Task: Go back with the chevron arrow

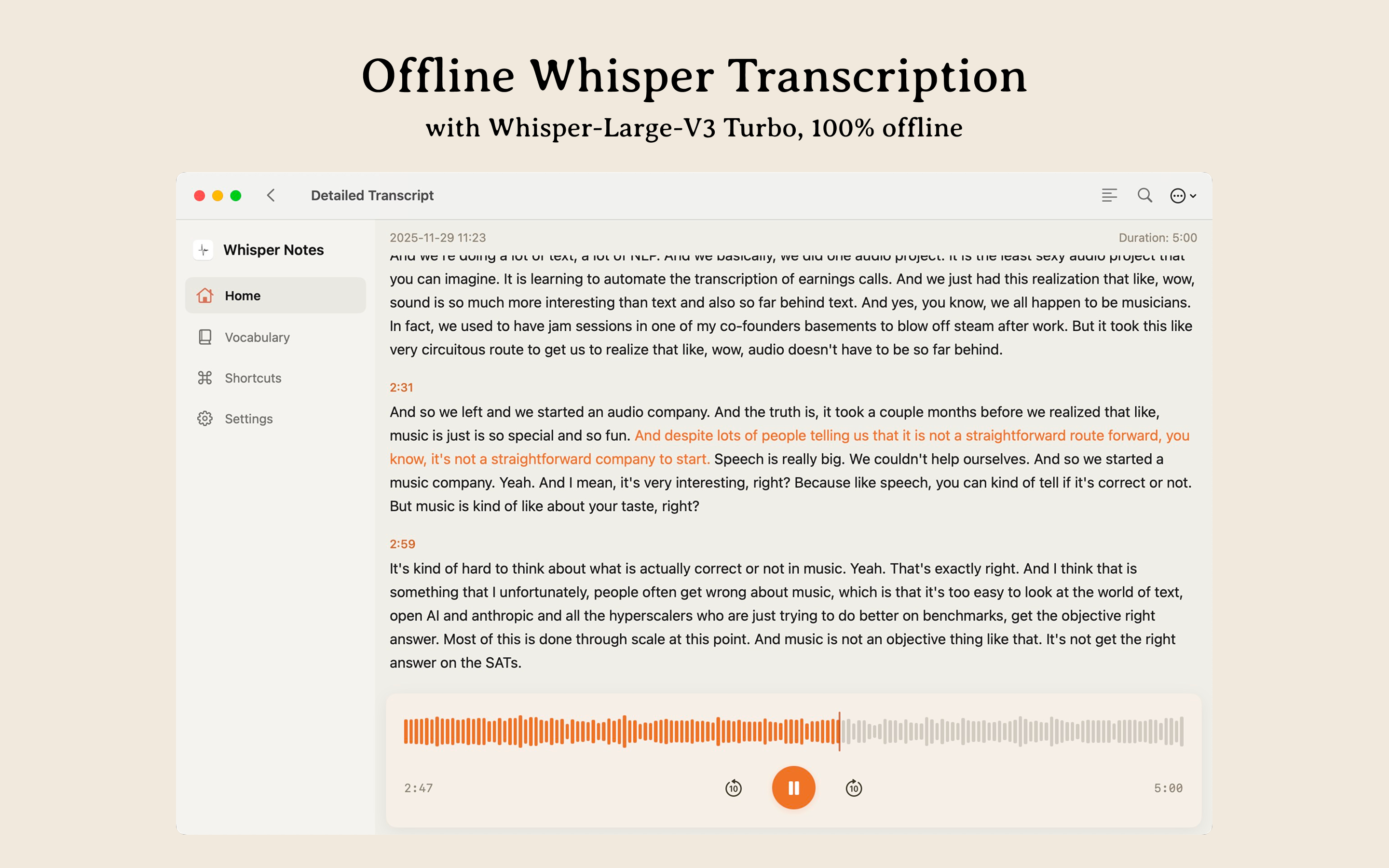Action: 271,195
